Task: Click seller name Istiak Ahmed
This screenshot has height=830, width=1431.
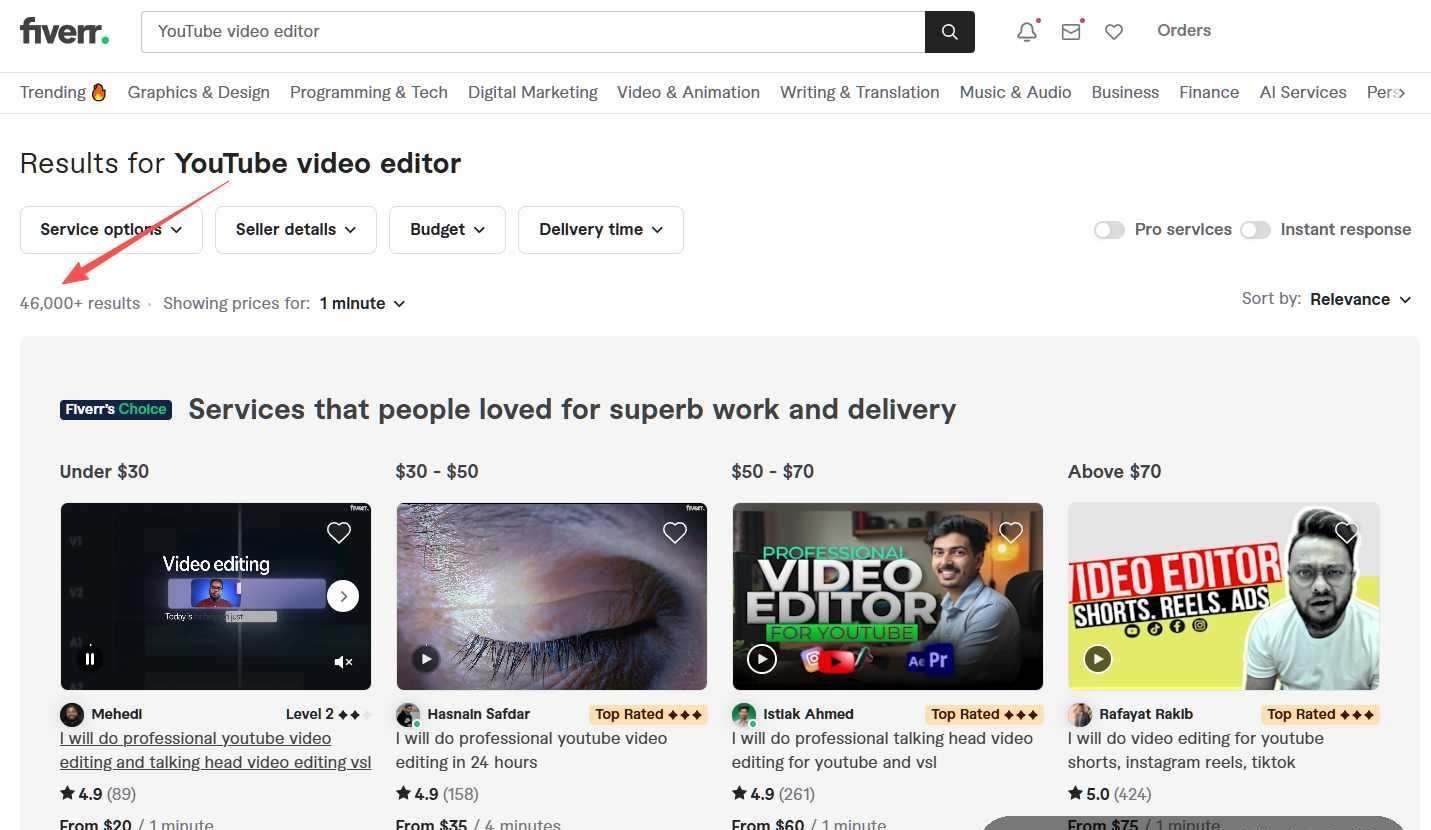Action: (809, 714)
